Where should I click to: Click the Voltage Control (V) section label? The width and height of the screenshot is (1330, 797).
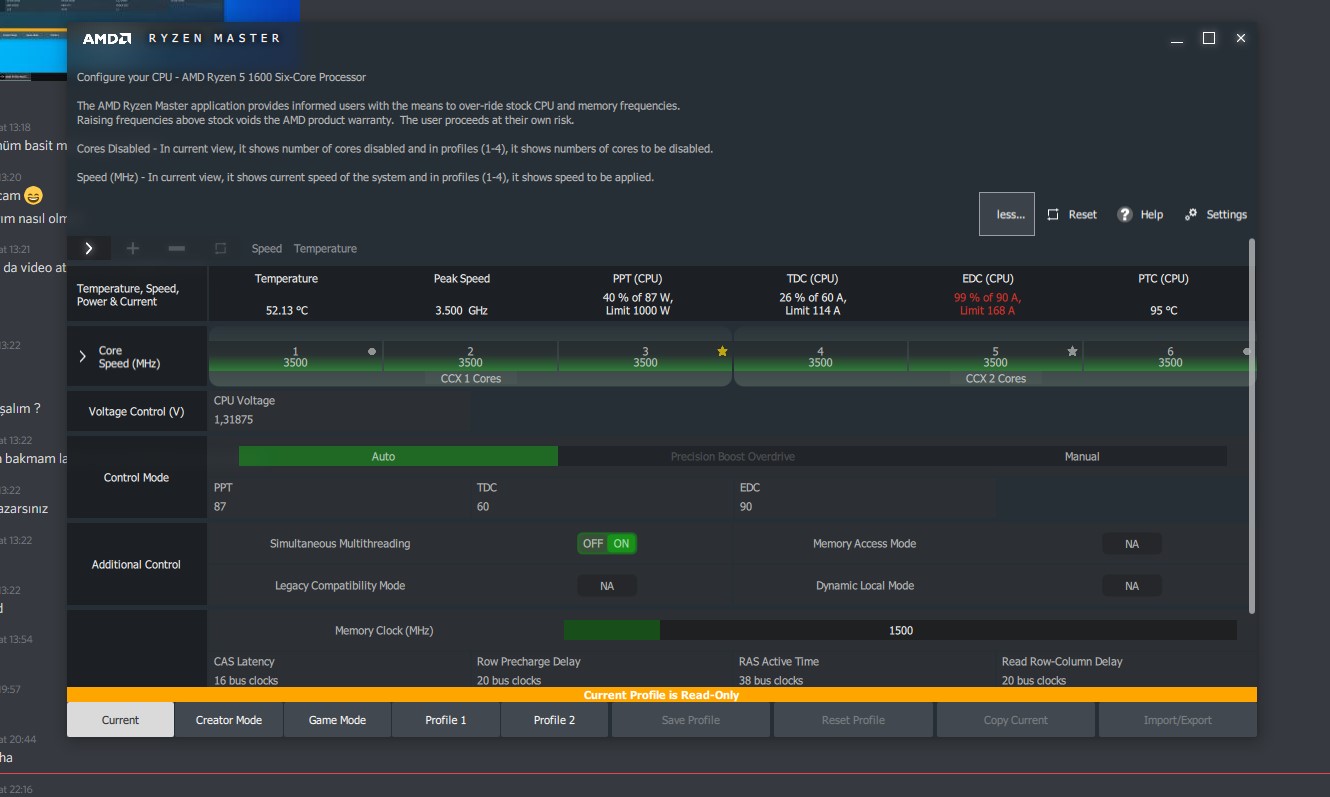point(136,412)
